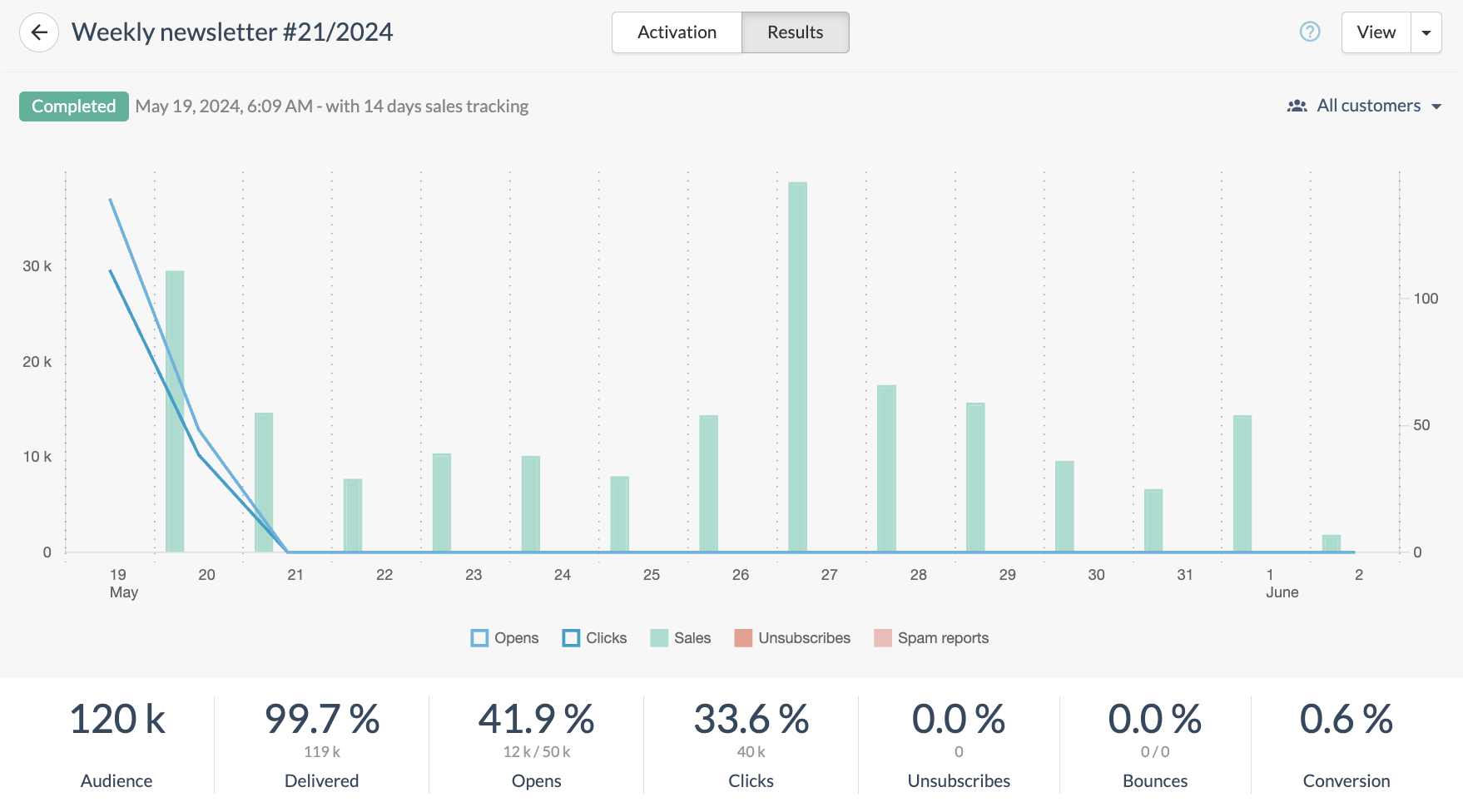This screenshot has width=1463, height=812.
Task: Click the sales bar for May 20
Action: coord(175,411)
